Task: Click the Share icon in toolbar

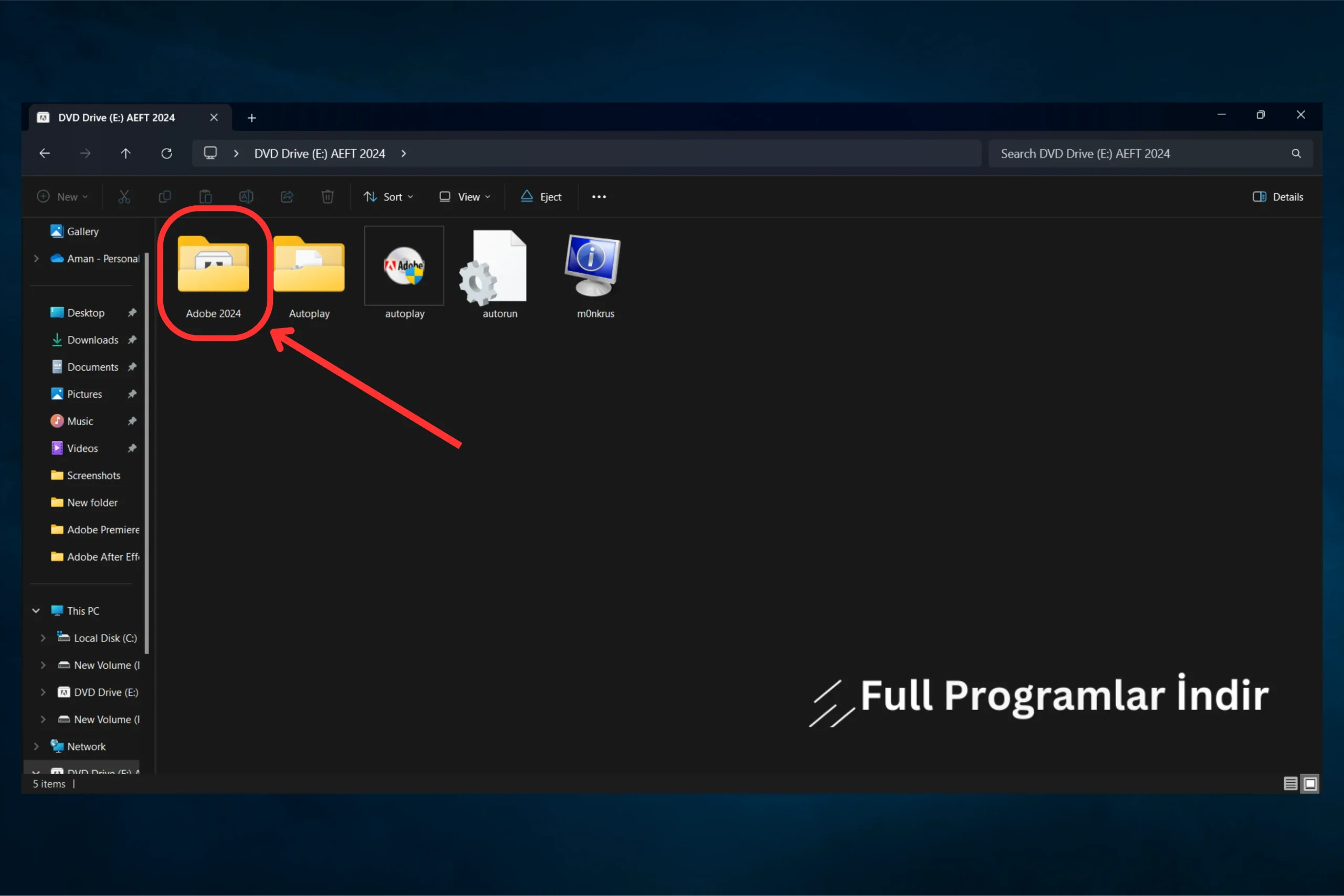Action: point(287,196)
